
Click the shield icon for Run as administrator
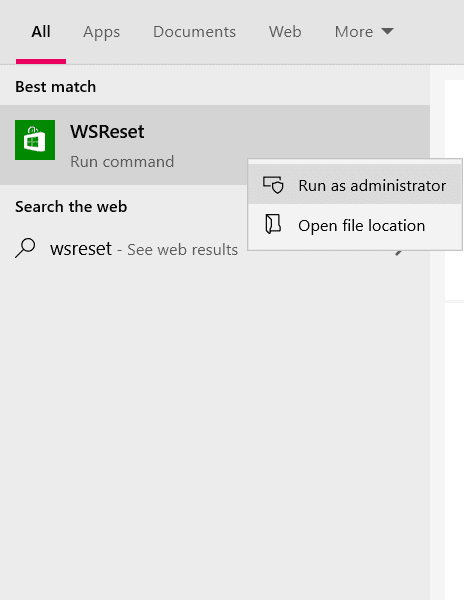click(x=273, y=185)
